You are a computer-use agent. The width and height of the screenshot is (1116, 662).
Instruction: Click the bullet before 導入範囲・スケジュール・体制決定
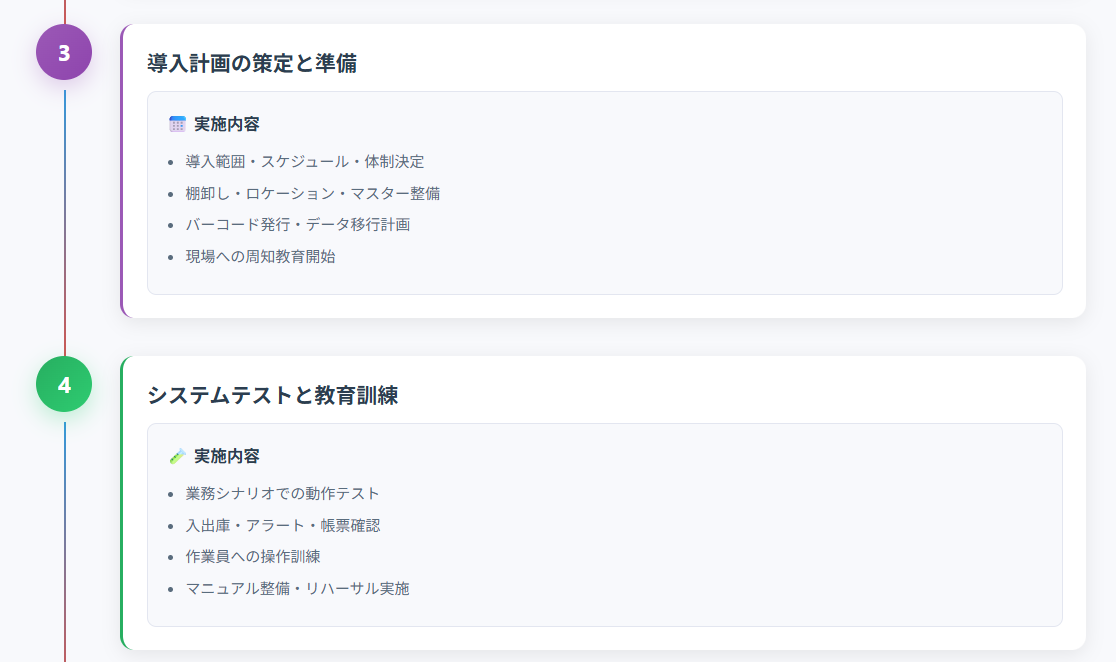click(x=171, y=162)
